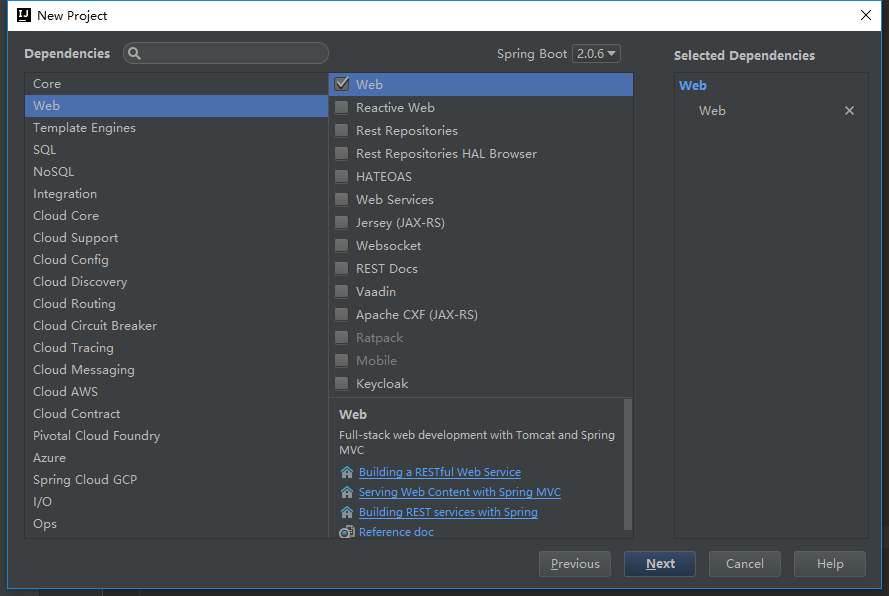Open the Pivotal Cloud Foundry category

[176, 436]
